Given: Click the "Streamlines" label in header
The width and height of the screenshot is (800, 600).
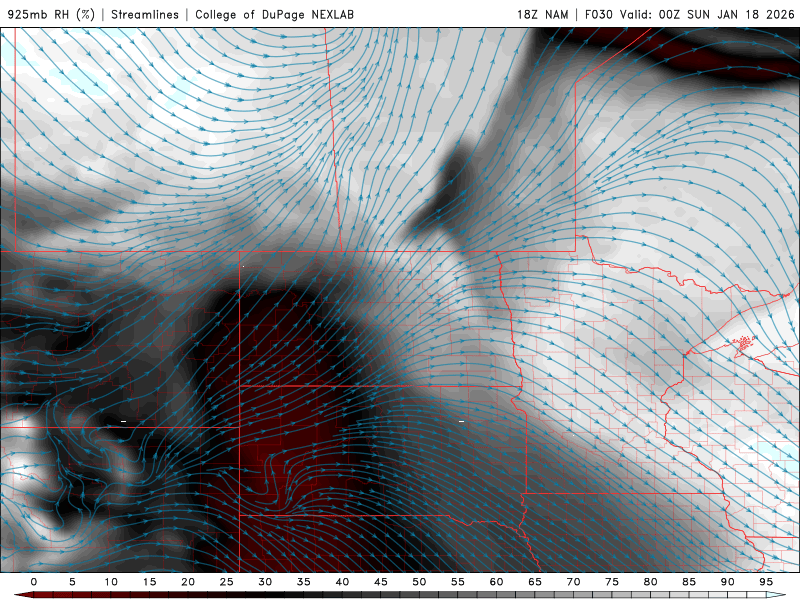Looking at the screenshot, I should 145,14.
